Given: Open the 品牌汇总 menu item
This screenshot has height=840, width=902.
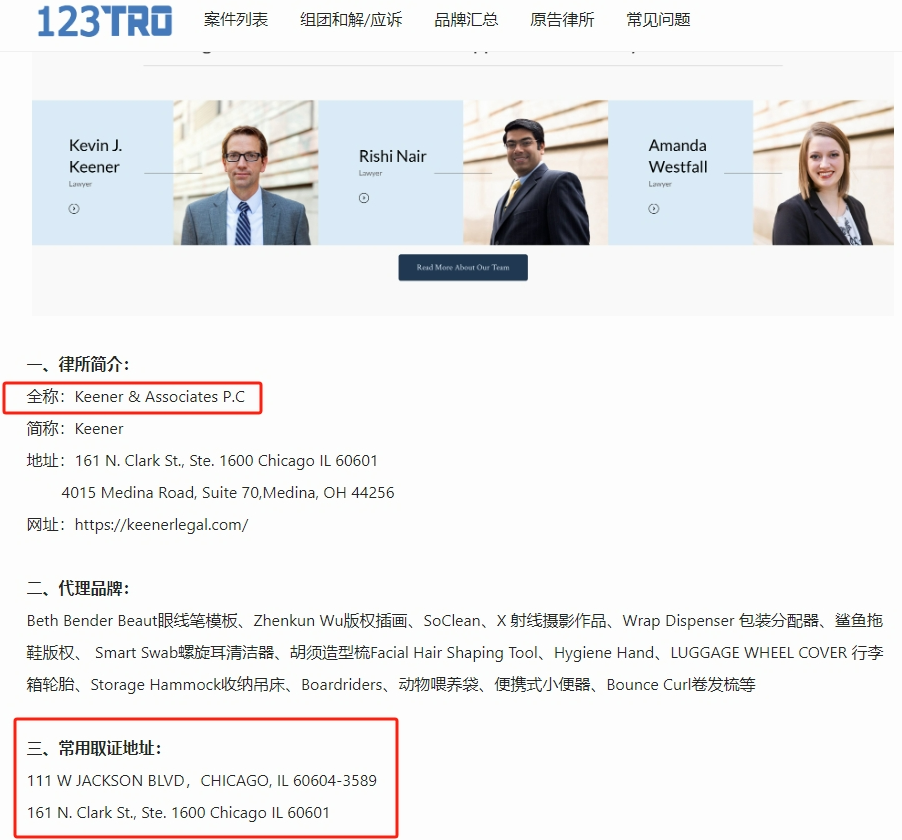Looking at the screenshot, I should tap(466, 20).
